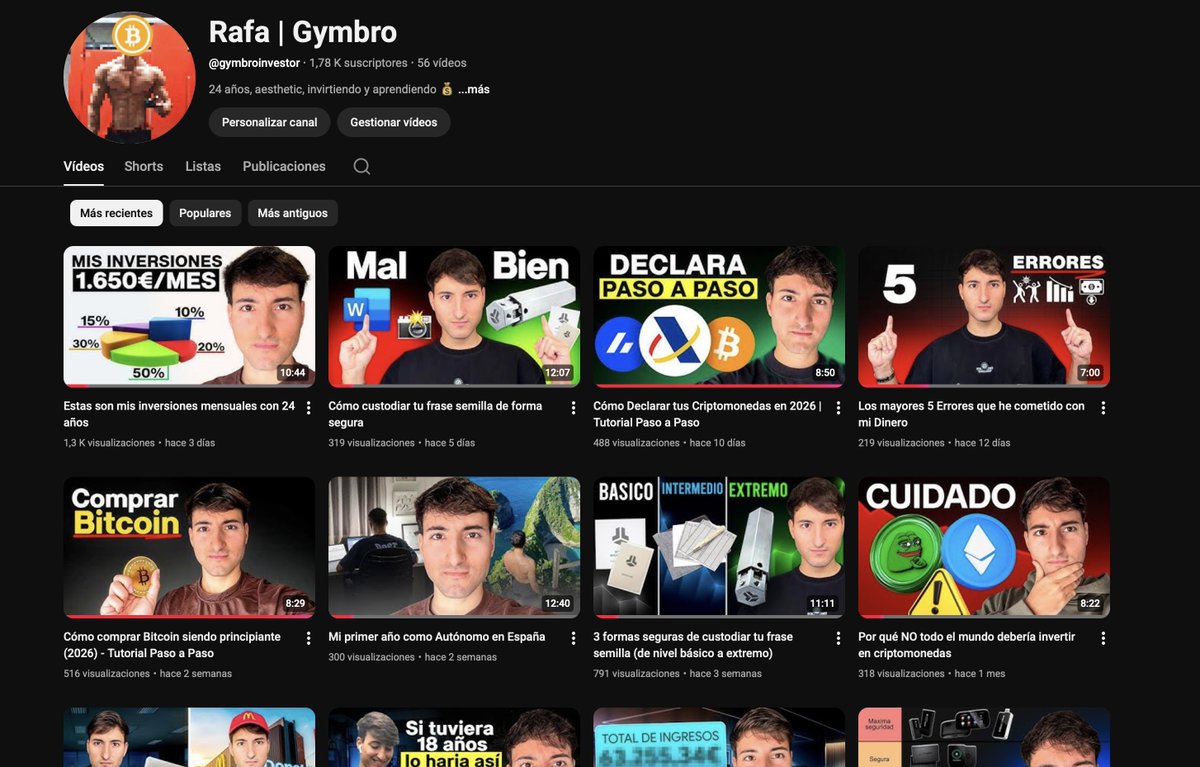The height and width of the screenshot is (767, 1200).
Task: Select the 'Más antiguos' sort chip
Action: 292,213
